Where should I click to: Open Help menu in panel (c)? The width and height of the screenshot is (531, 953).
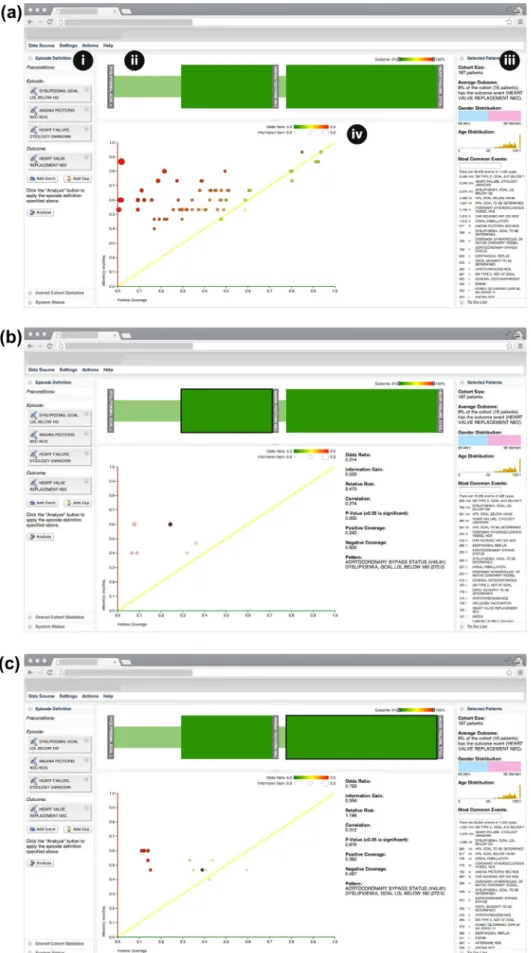[x=108, y=696]
